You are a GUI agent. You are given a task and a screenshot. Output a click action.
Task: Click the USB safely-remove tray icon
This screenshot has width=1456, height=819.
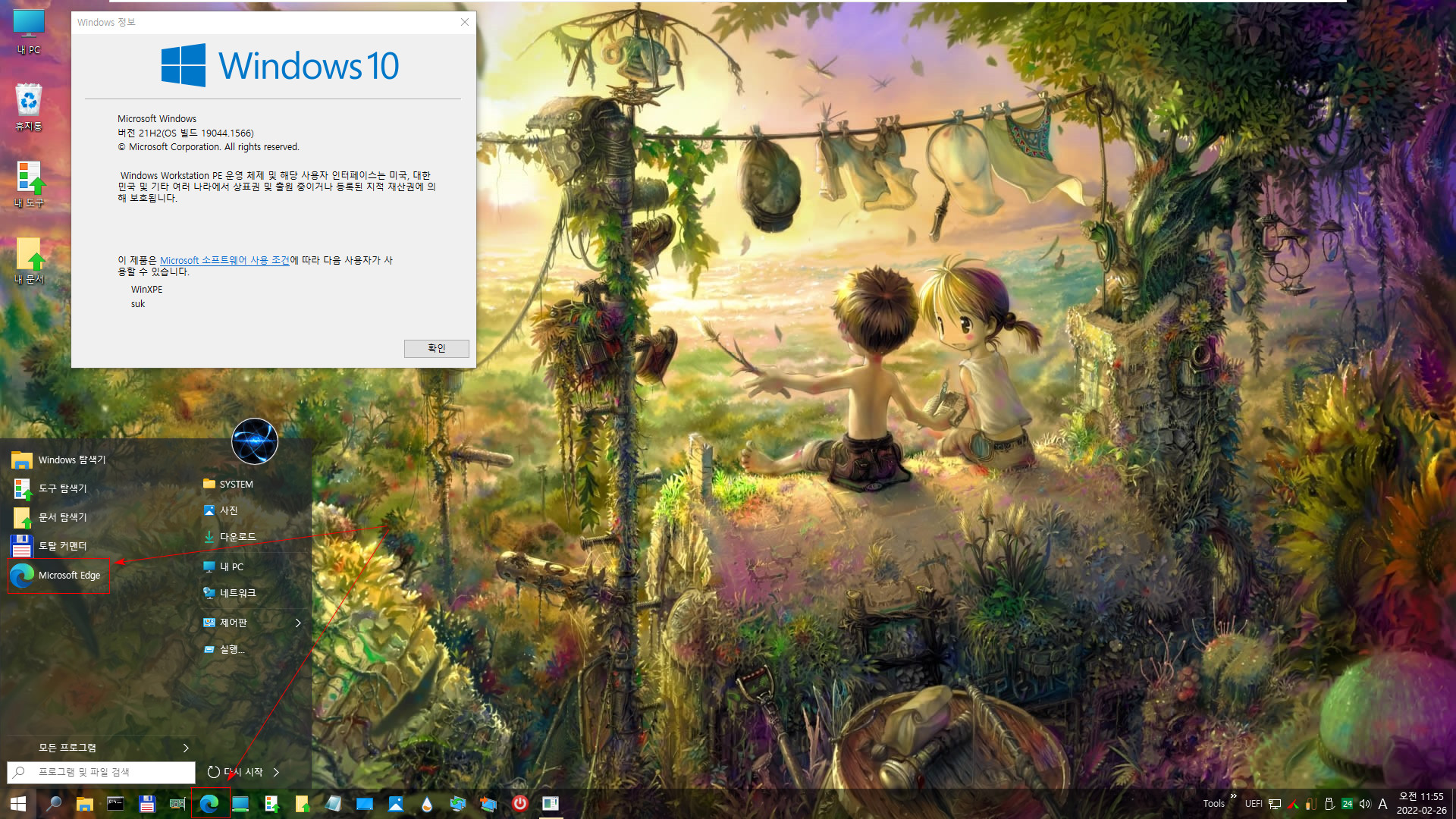pyautogui.click(x=1329, y=804)
